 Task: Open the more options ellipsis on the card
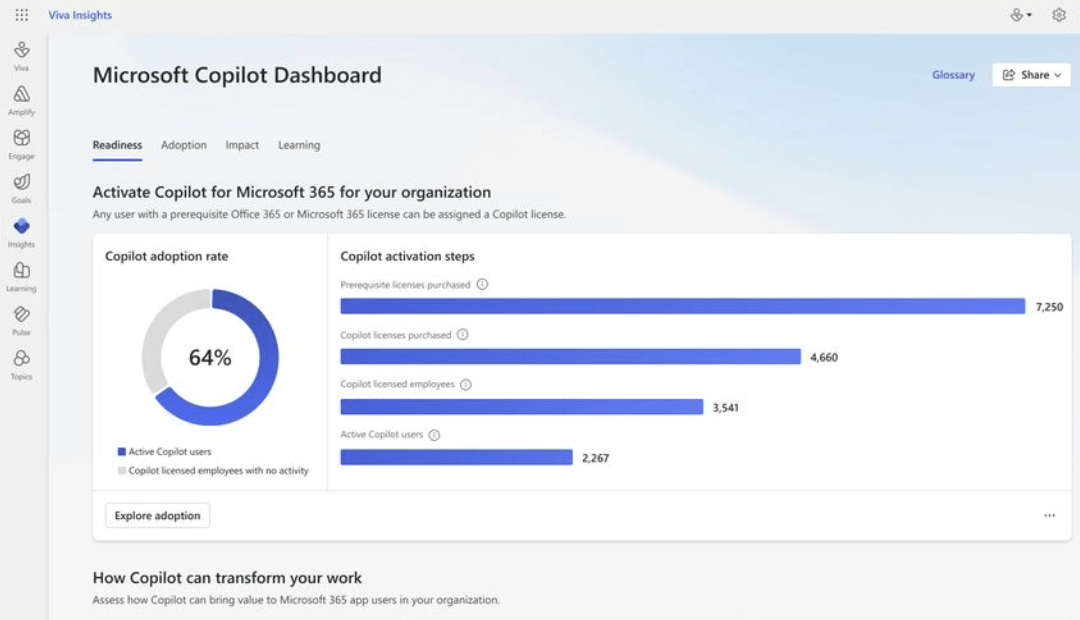(1049, 514)
